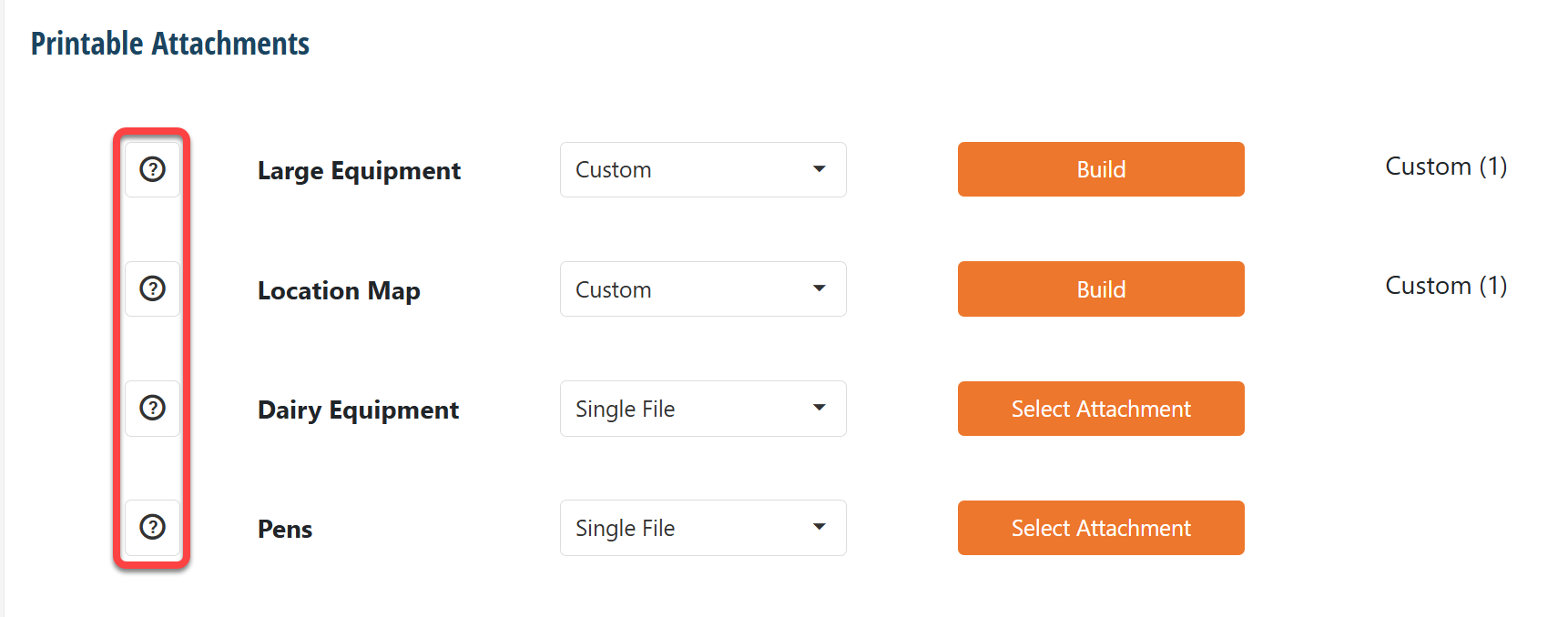Choose Select Attachment for Pens

tap(1100, 528)
